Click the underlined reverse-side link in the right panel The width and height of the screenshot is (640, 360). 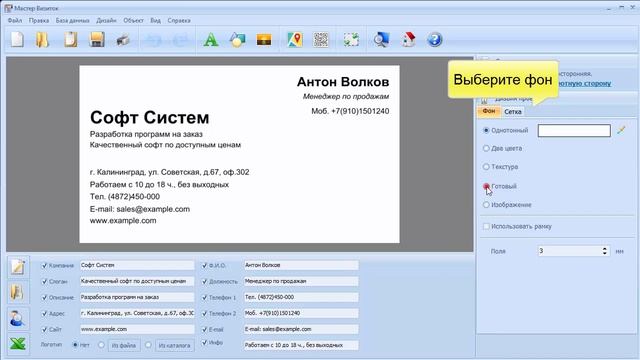point(584,83)
